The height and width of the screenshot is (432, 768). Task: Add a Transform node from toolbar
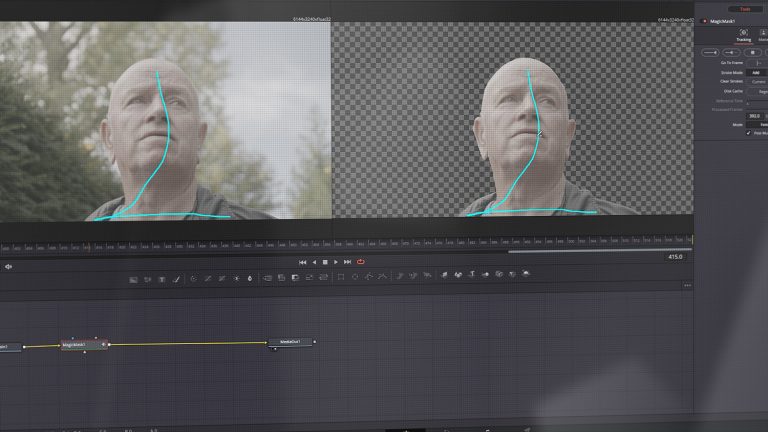pos(324,277)
